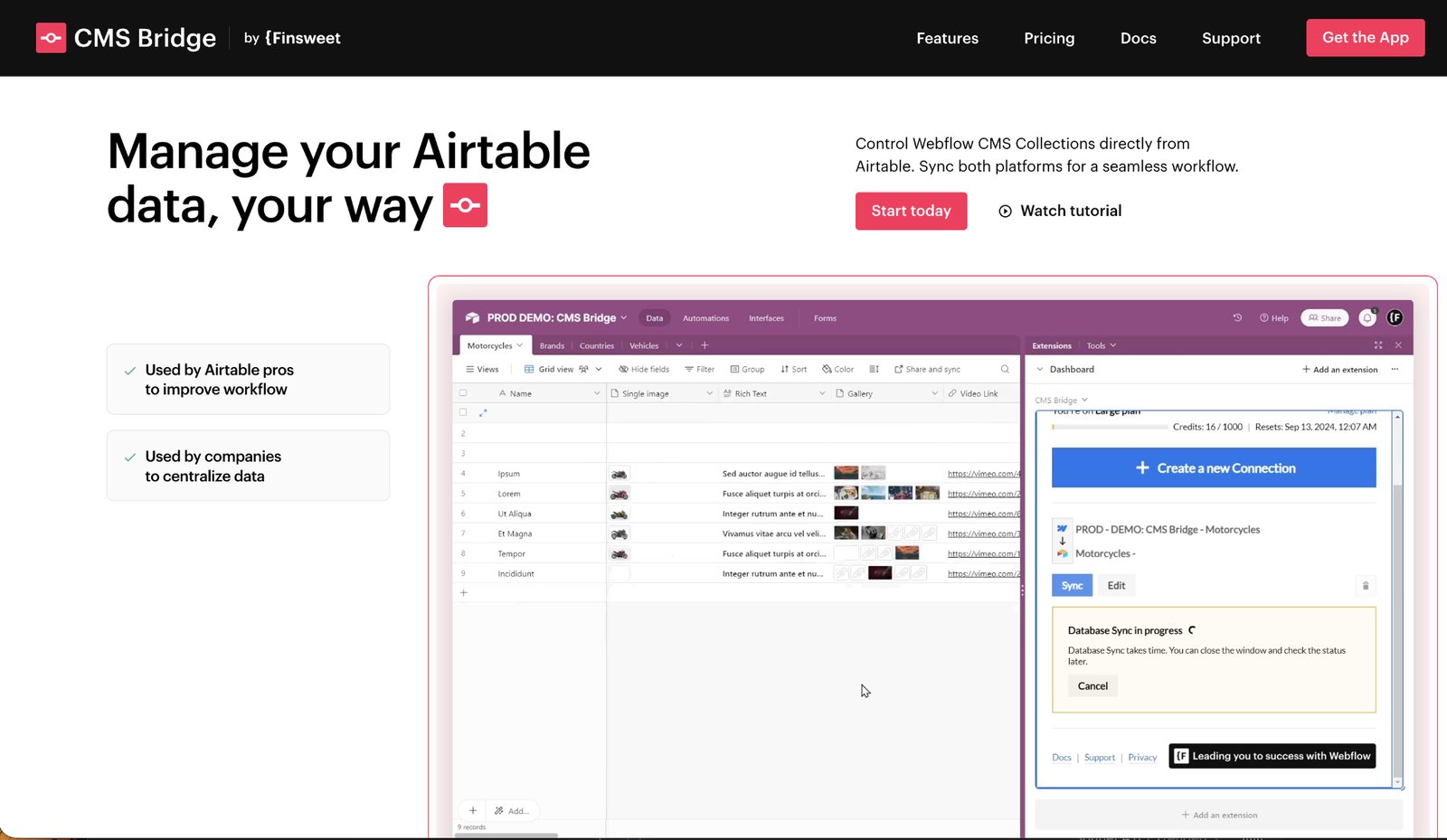Click the Ut Aliqua row Vimeo link

(984, 514)
